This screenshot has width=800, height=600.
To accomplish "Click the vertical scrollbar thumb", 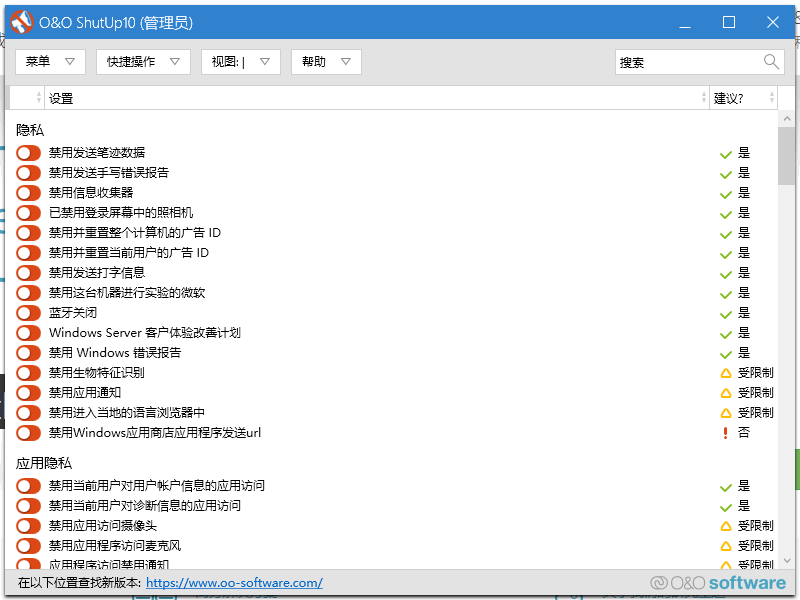I will click(786, 156).
